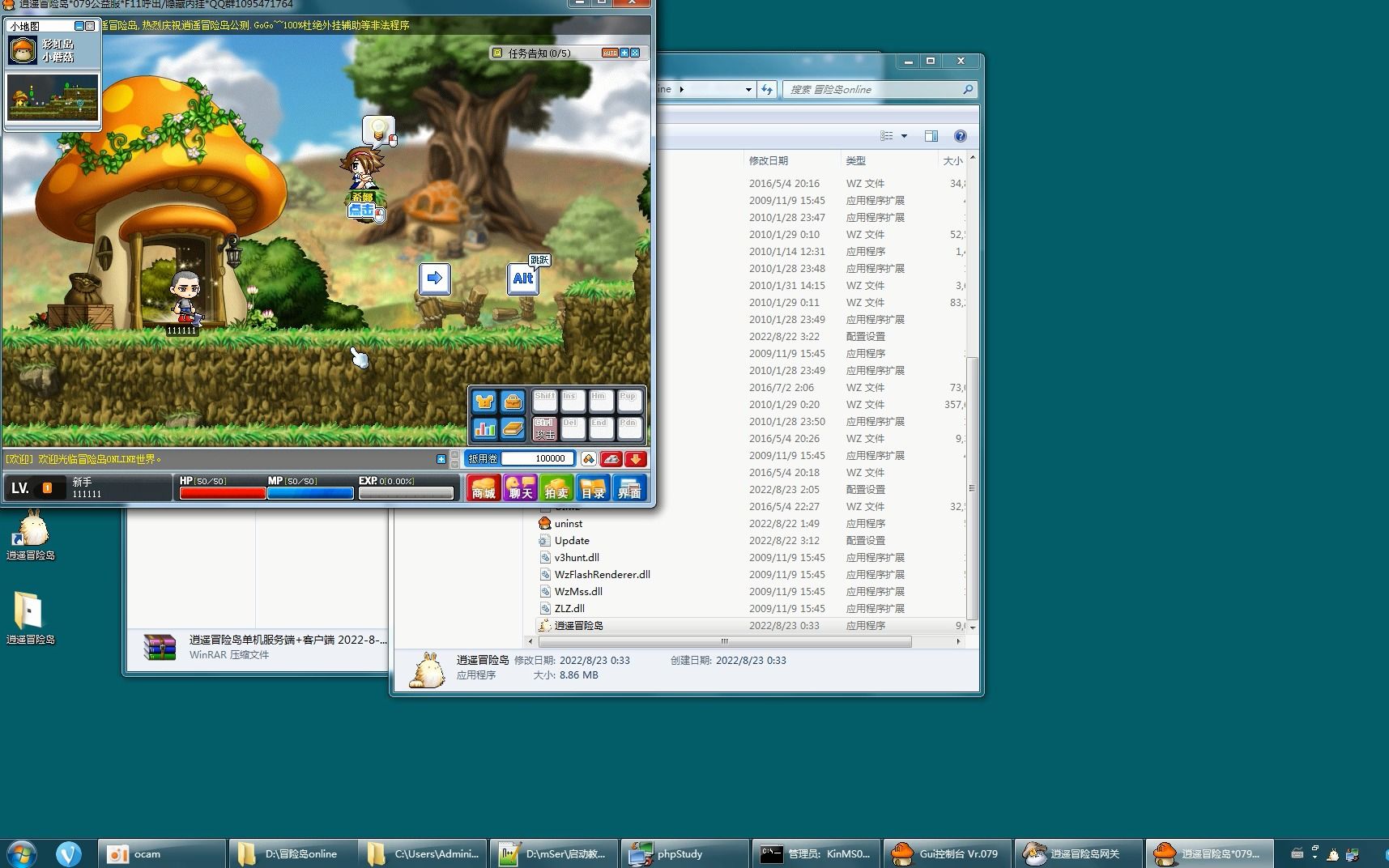Click the Pdn quick slot key

point(628,429)
